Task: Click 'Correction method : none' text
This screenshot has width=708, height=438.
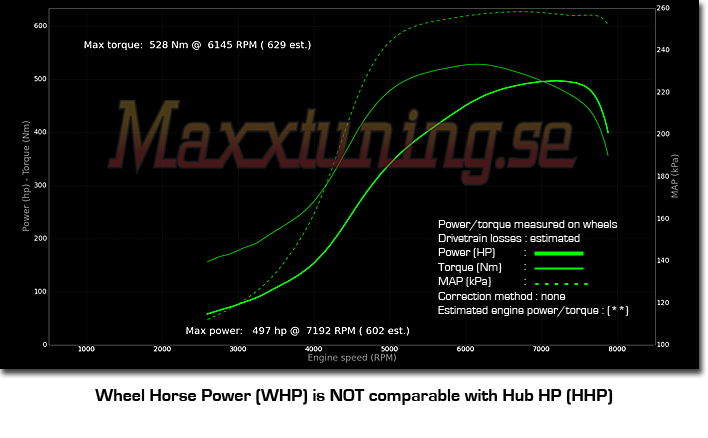Action: pos(502,296)
